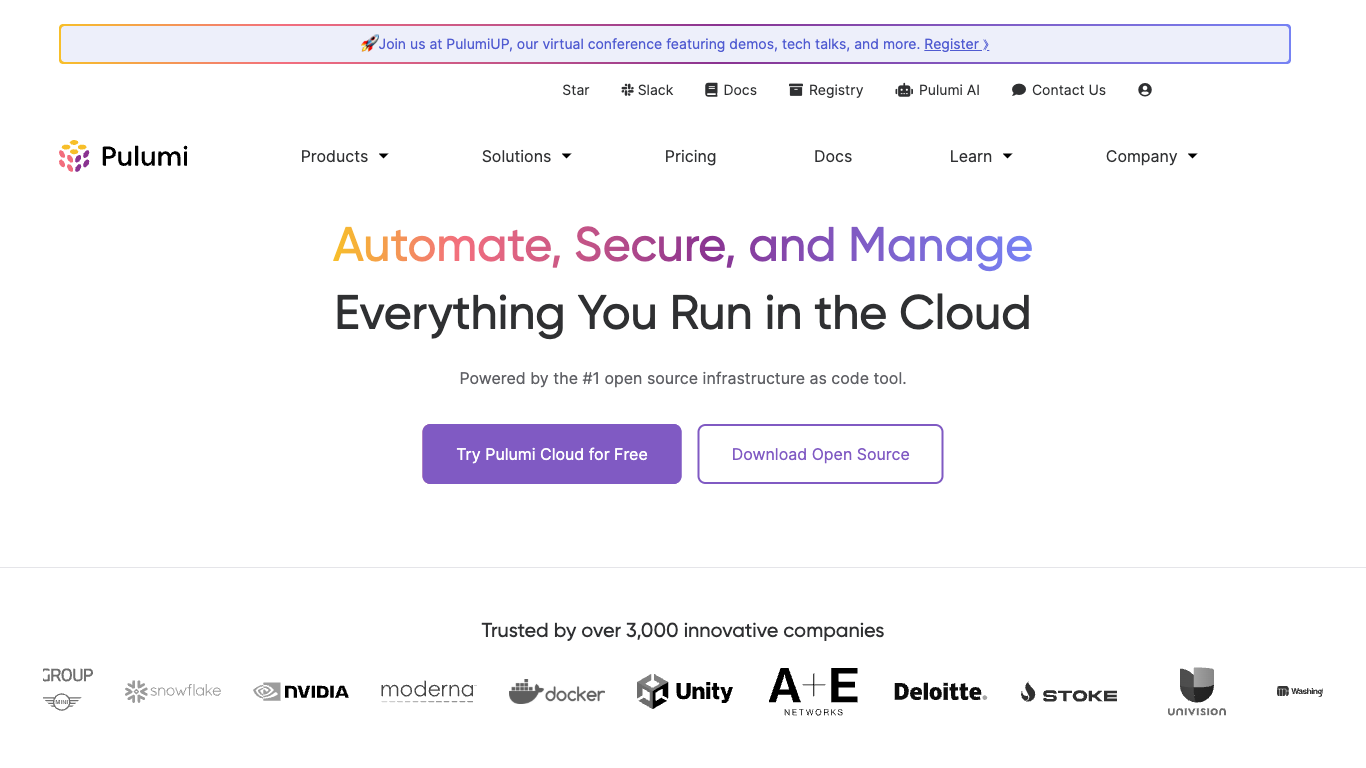Open the Slack link in the top bar
This screenshot has height=768, width=1366.
coord(647,90)
